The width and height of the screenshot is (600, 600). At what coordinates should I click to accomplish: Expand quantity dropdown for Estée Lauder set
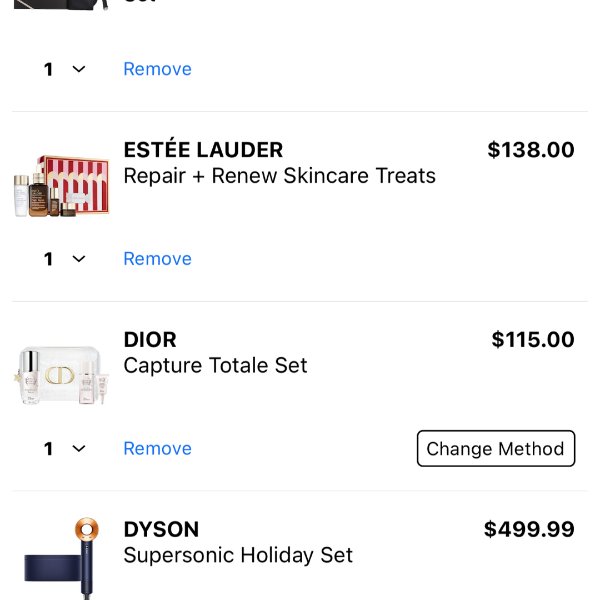[64, 259]
